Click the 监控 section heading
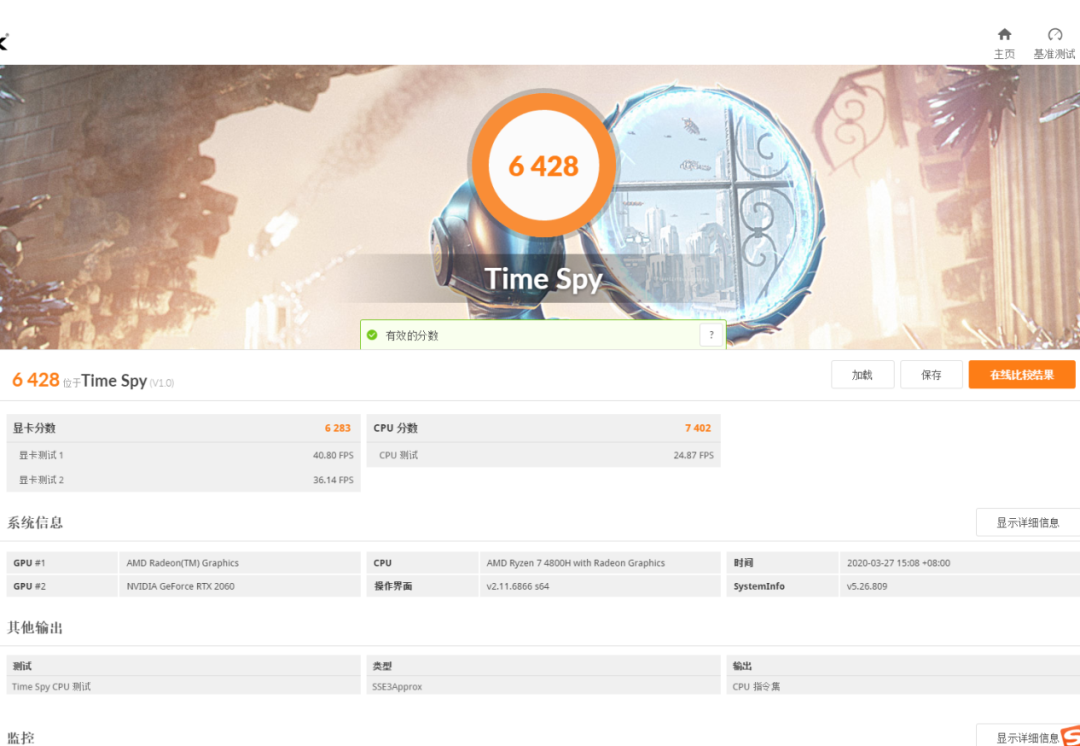This screenshot has height=746, width=1080. tap(20, 738)
